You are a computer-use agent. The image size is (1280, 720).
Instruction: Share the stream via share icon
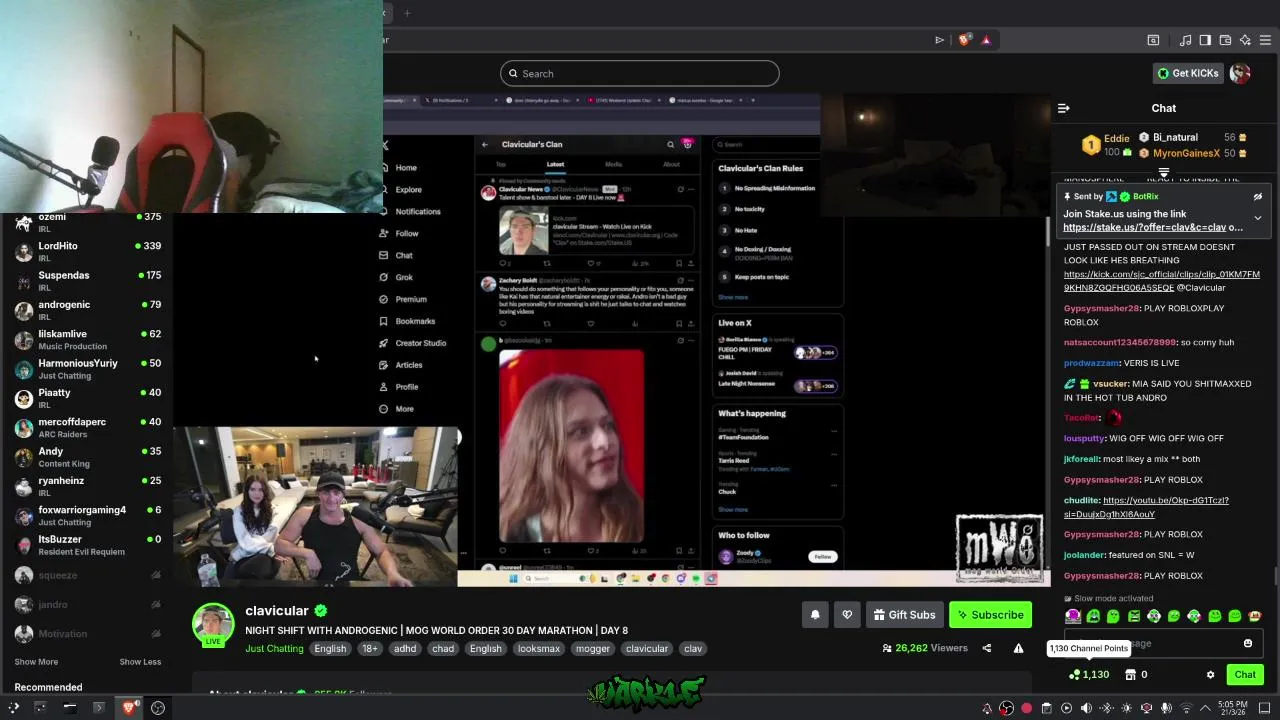(x=986, y=648)
